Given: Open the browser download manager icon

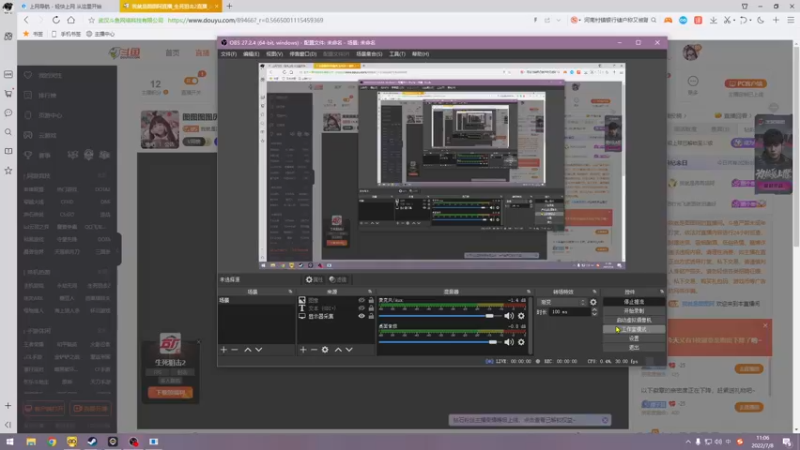Looking at the screenshot, I should pos(713,20).
